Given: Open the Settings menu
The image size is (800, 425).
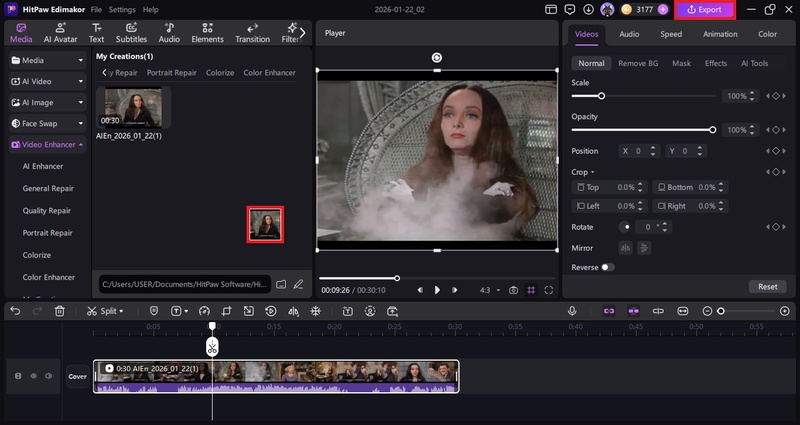Looking at the screenshot, I should click(122, 9).
